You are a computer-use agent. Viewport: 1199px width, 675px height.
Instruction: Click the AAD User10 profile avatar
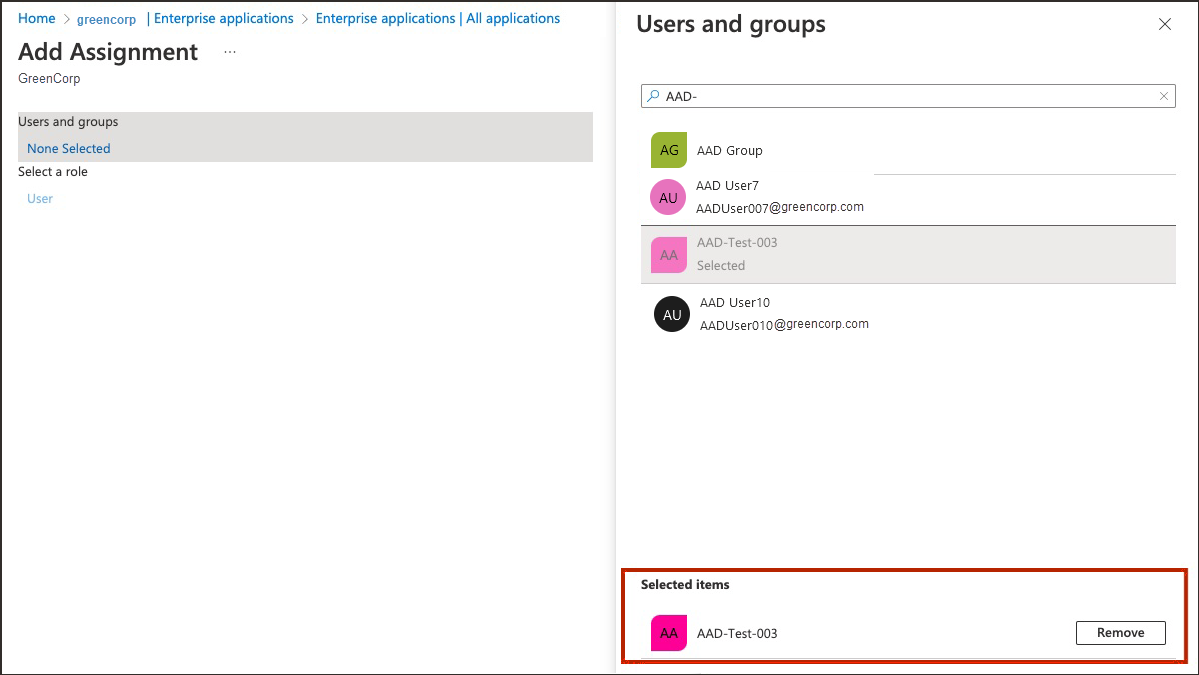[670, 314]
